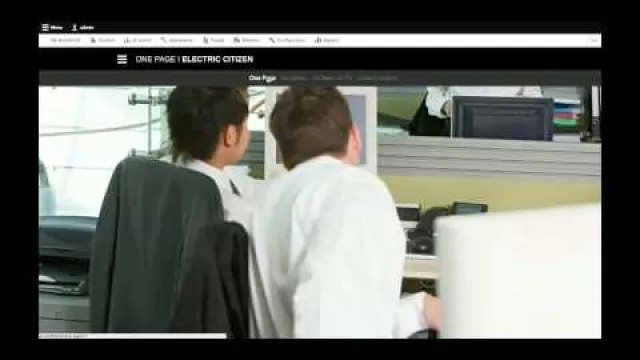Click the One Page | Electric Citizen title
Viewport: 640px width, 360px height.
point(194,59)
